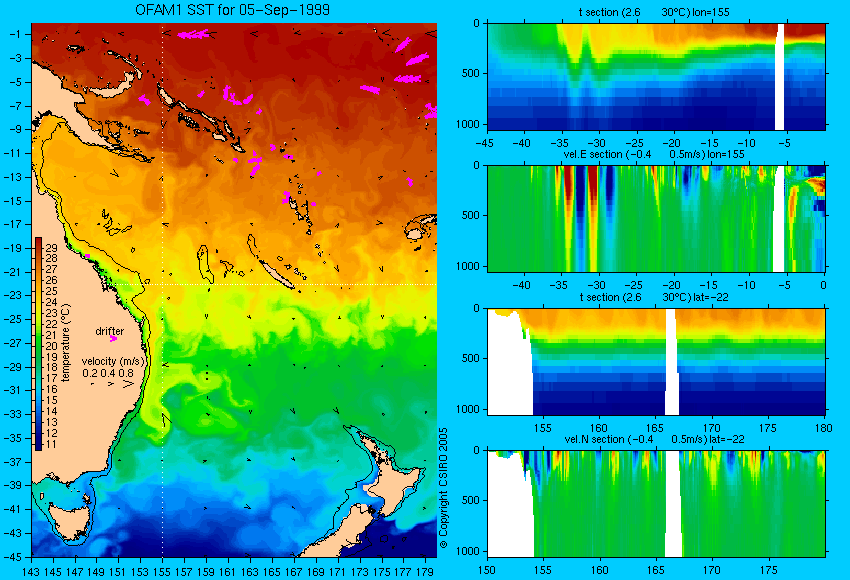This screenshot has width=850, height=580.
Task: Click the SST map's '-45' latitude label
Action: pos(12,557)
